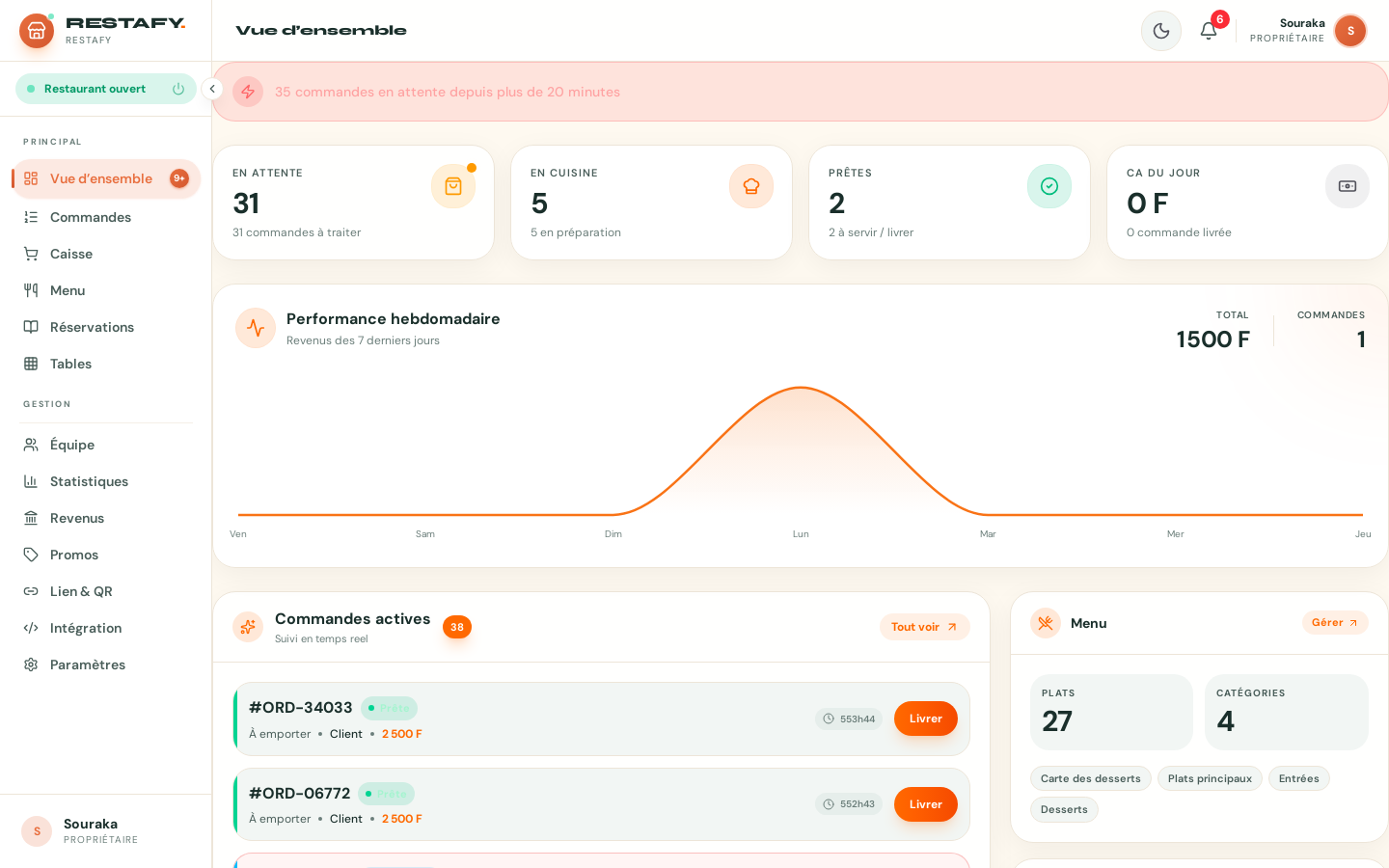Screen dimensions: 1389x868
Task: Click the Performance hebdomadaire pulse icon
Action: (256, 328)
